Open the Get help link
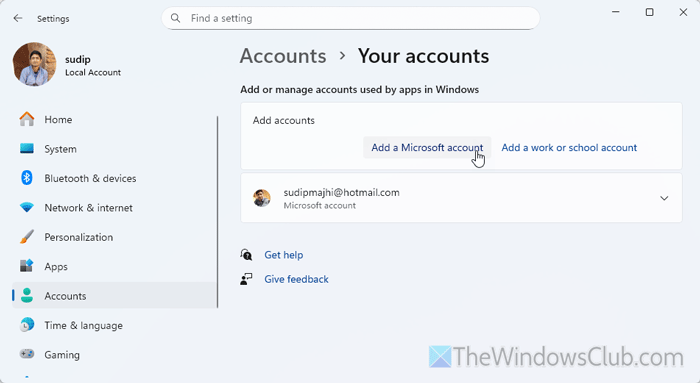 pos(283,255)
